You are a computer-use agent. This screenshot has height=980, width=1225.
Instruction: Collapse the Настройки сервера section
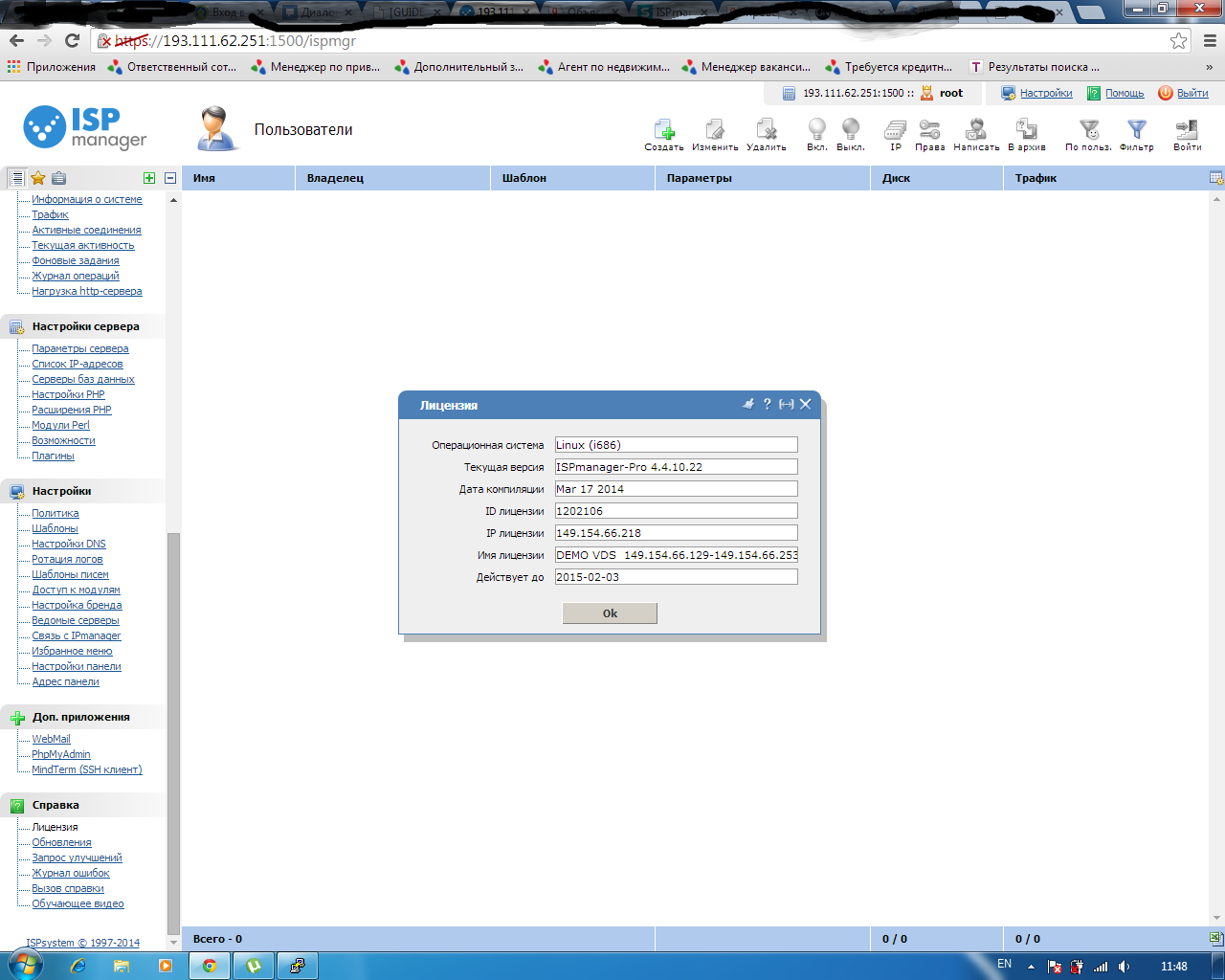(x=83, y=326)
